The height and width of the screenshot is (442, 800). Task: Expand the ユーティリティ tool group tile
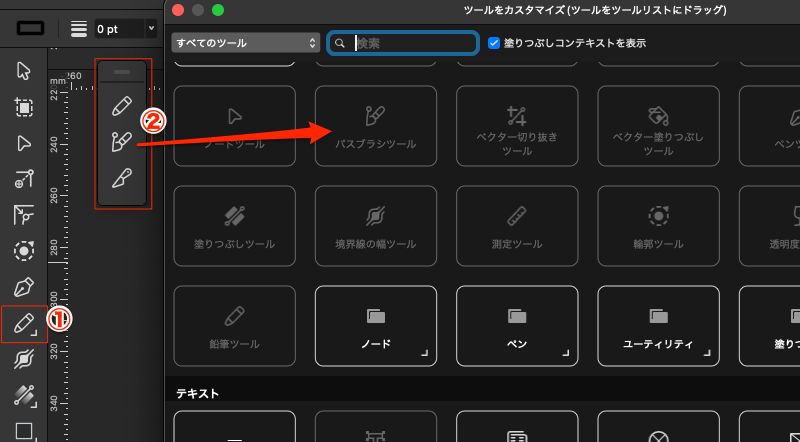point(659,326)
